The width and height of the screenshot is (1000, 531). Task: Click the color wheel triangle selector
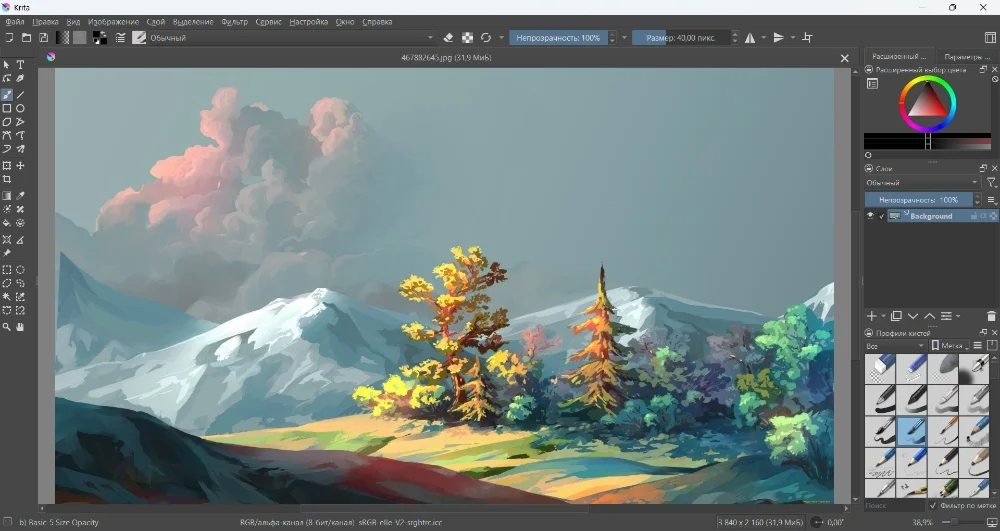pos(927,101)
